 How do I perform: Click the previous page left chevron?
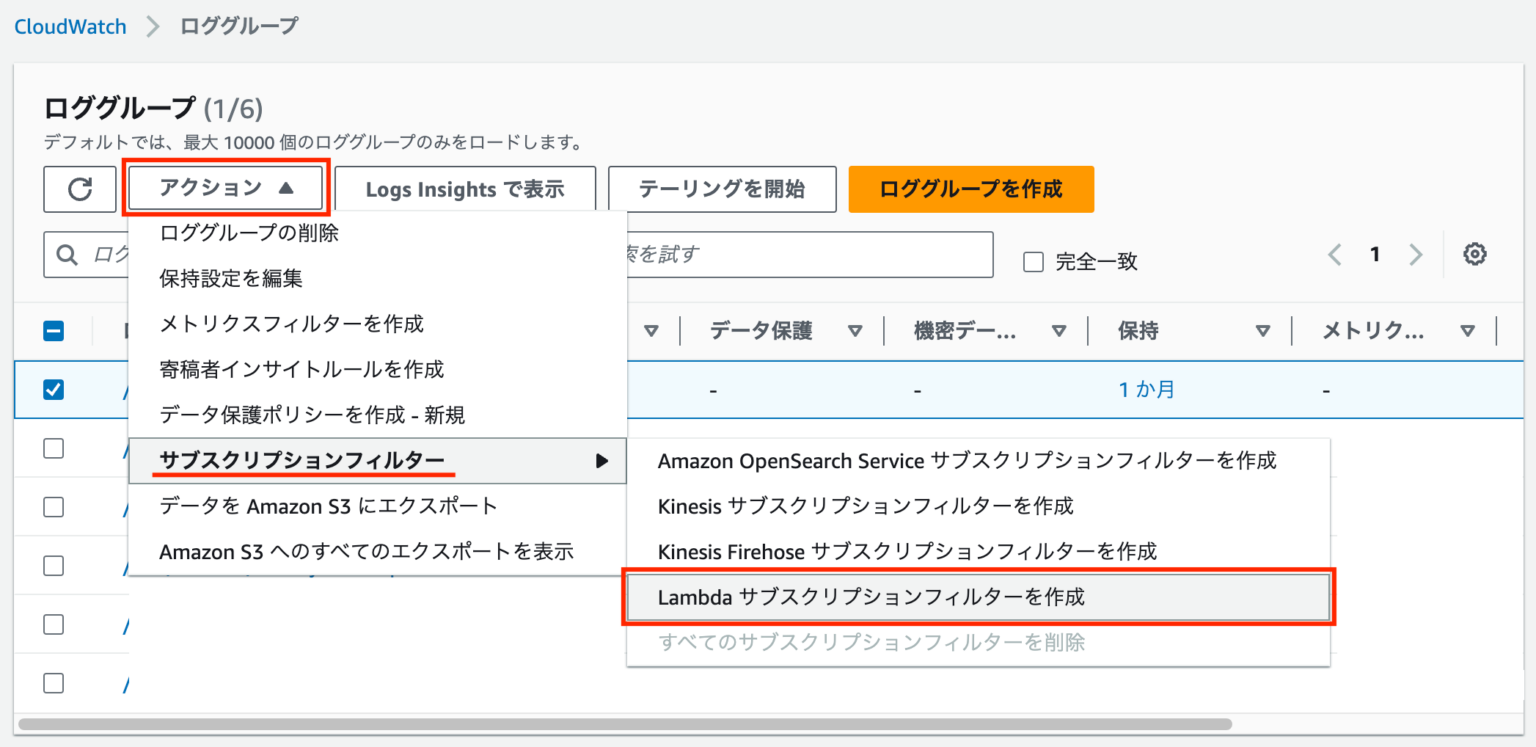(1334, 254)
